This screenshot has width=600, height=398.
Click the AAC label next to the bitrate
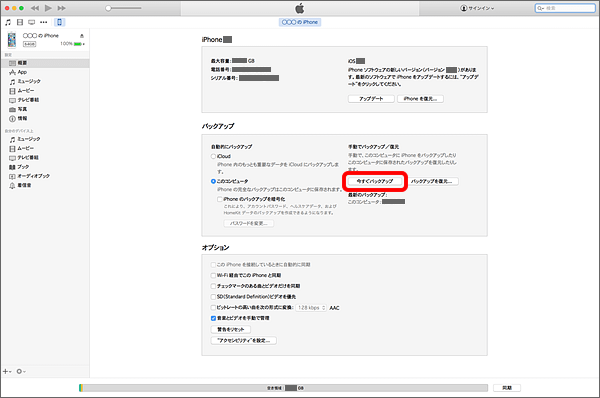tap(334, 308)
